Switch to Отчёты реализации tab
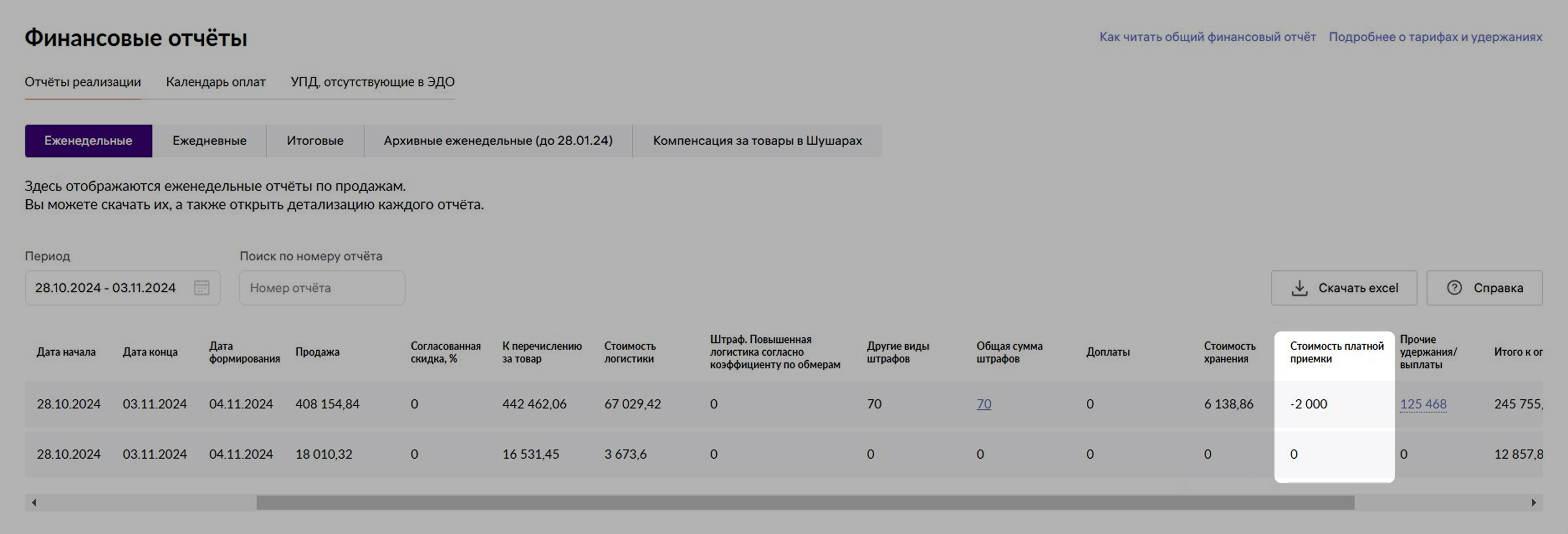This screenshot has height=534, width=1568. tap(83, 82)
